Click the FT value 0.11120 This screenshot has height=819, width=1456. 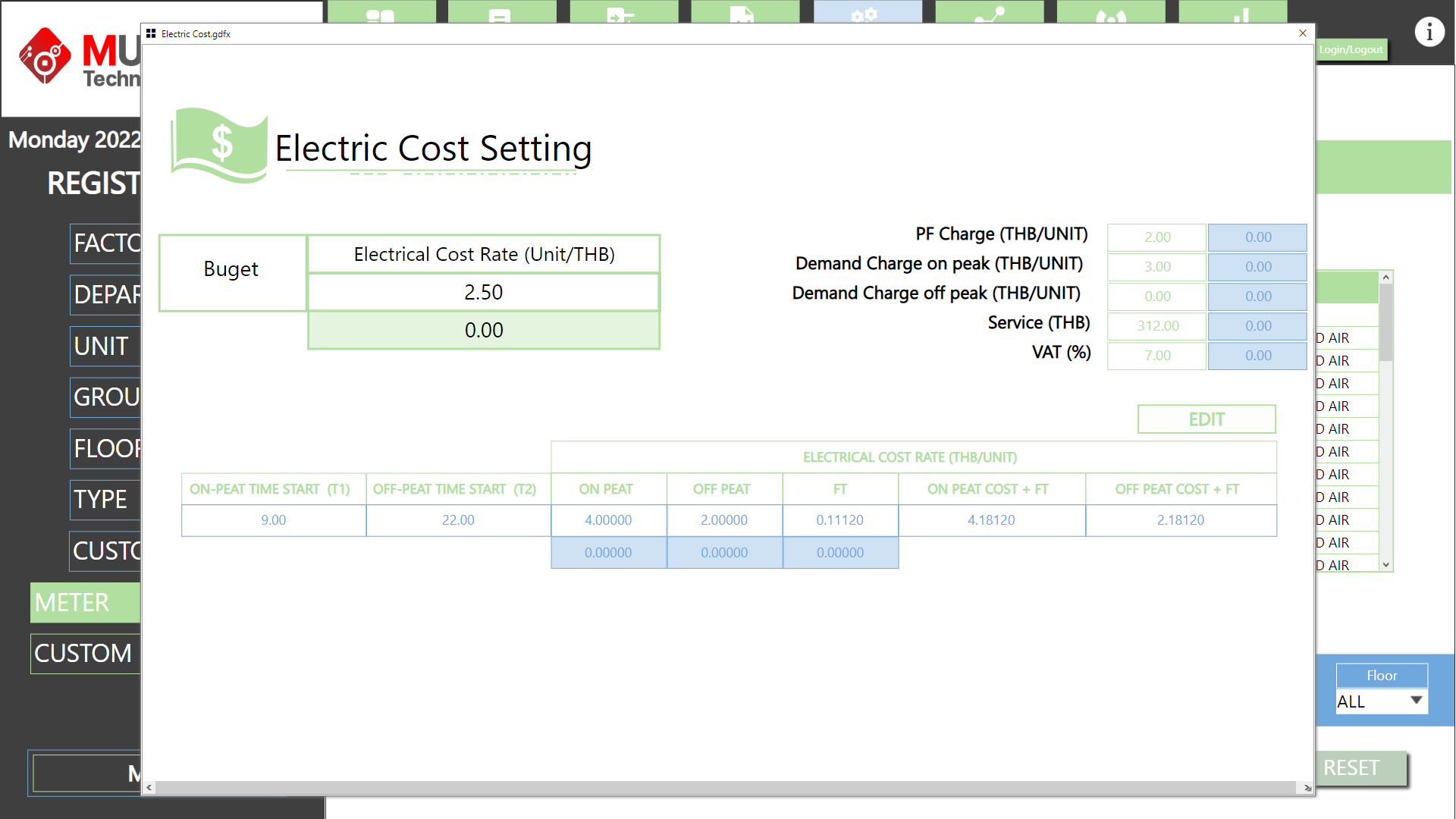(840, 520)
